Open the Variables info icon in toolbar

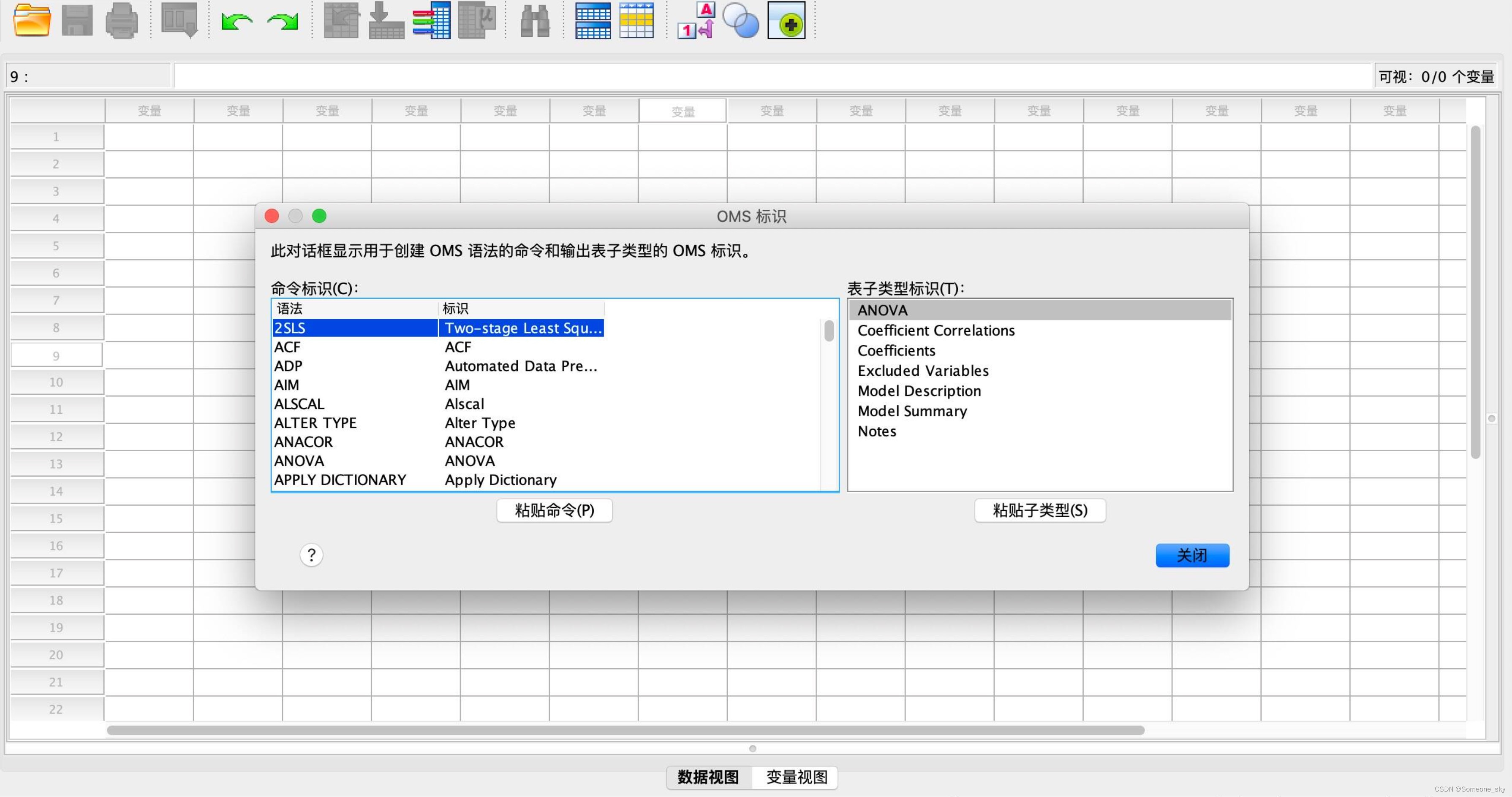431,21
